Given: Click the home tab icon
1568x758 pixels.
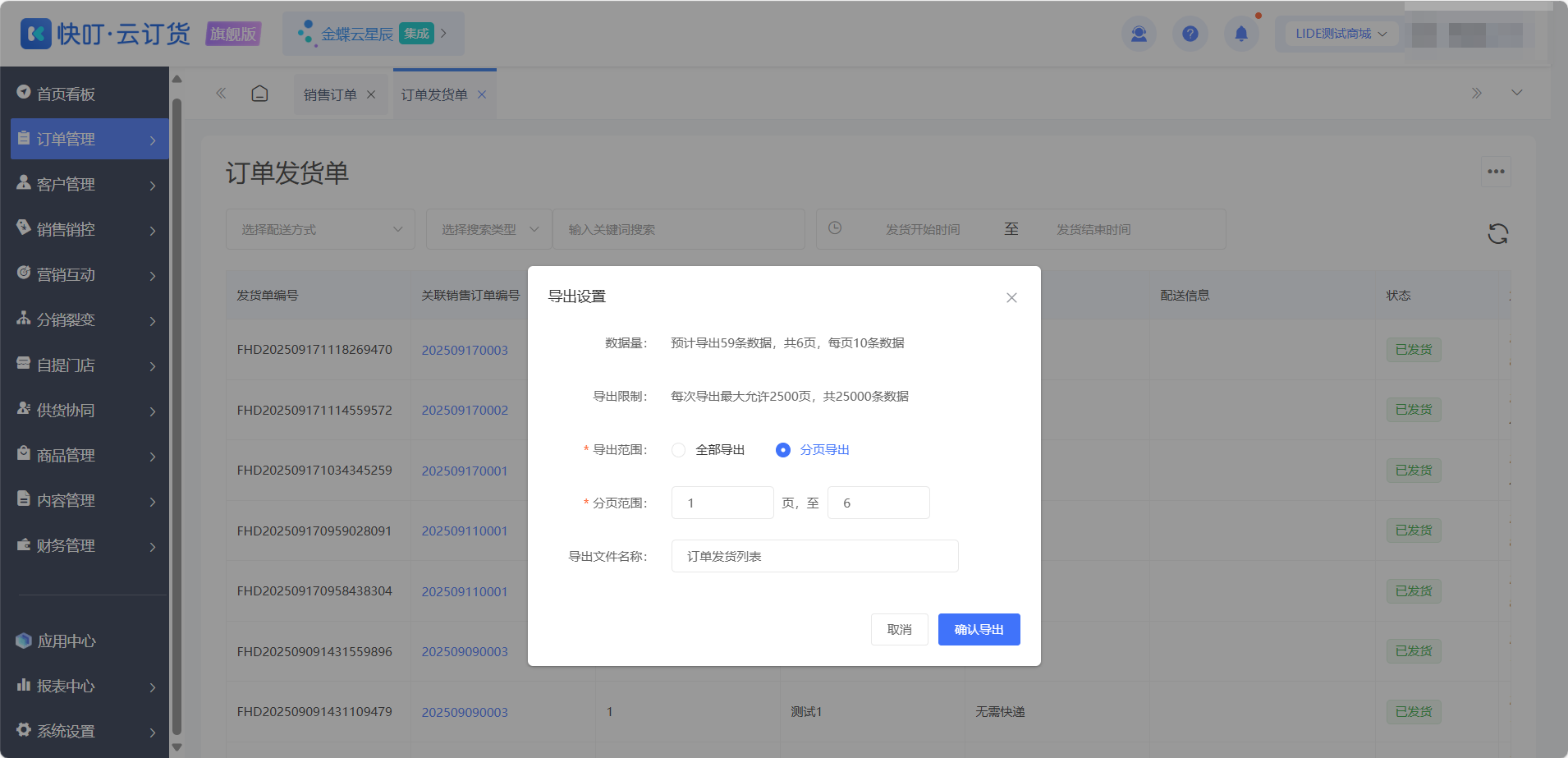Looking at the screenshot, I should click(259, 94).
